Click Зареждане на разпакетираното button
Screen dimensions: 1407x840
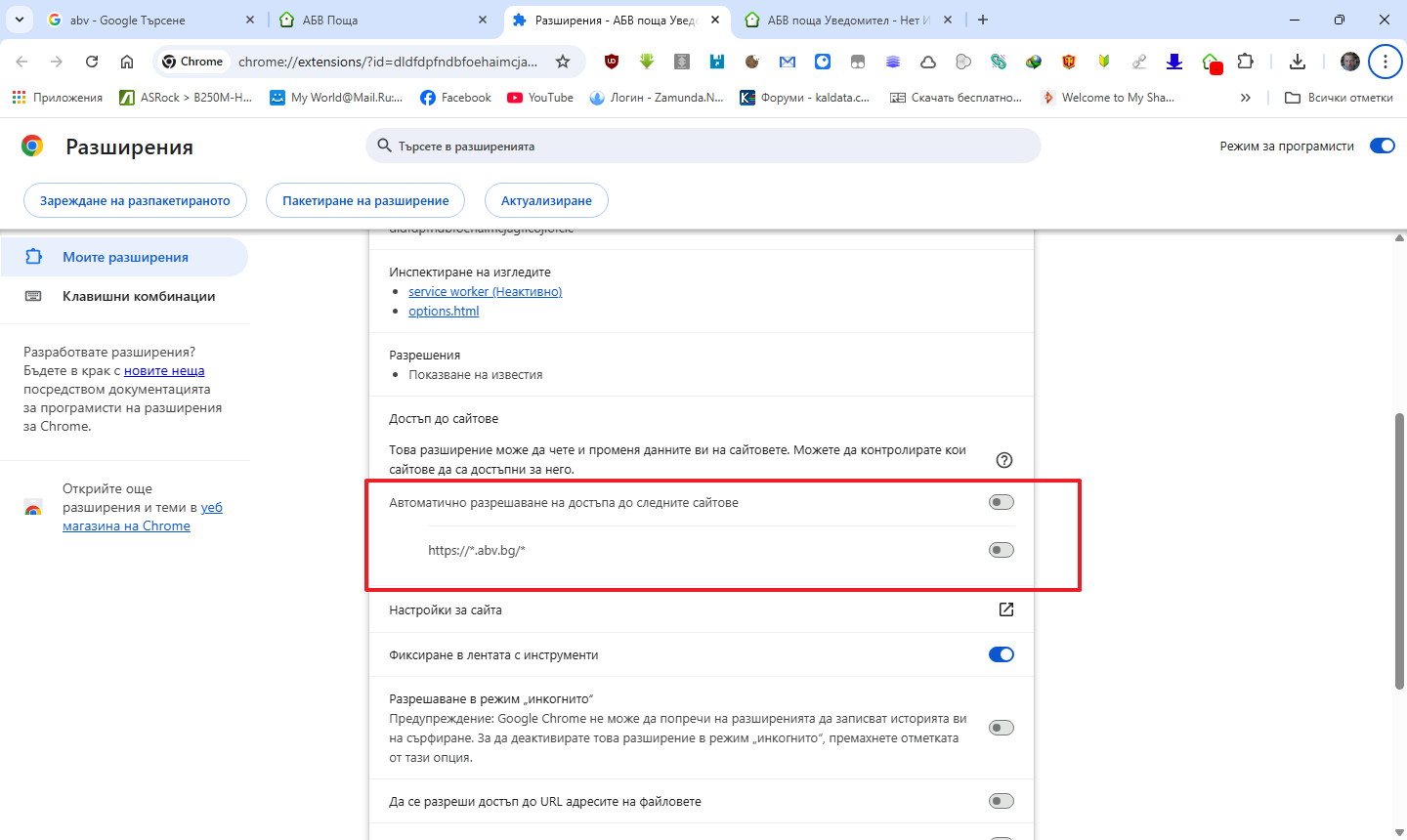tap(135, 200)
